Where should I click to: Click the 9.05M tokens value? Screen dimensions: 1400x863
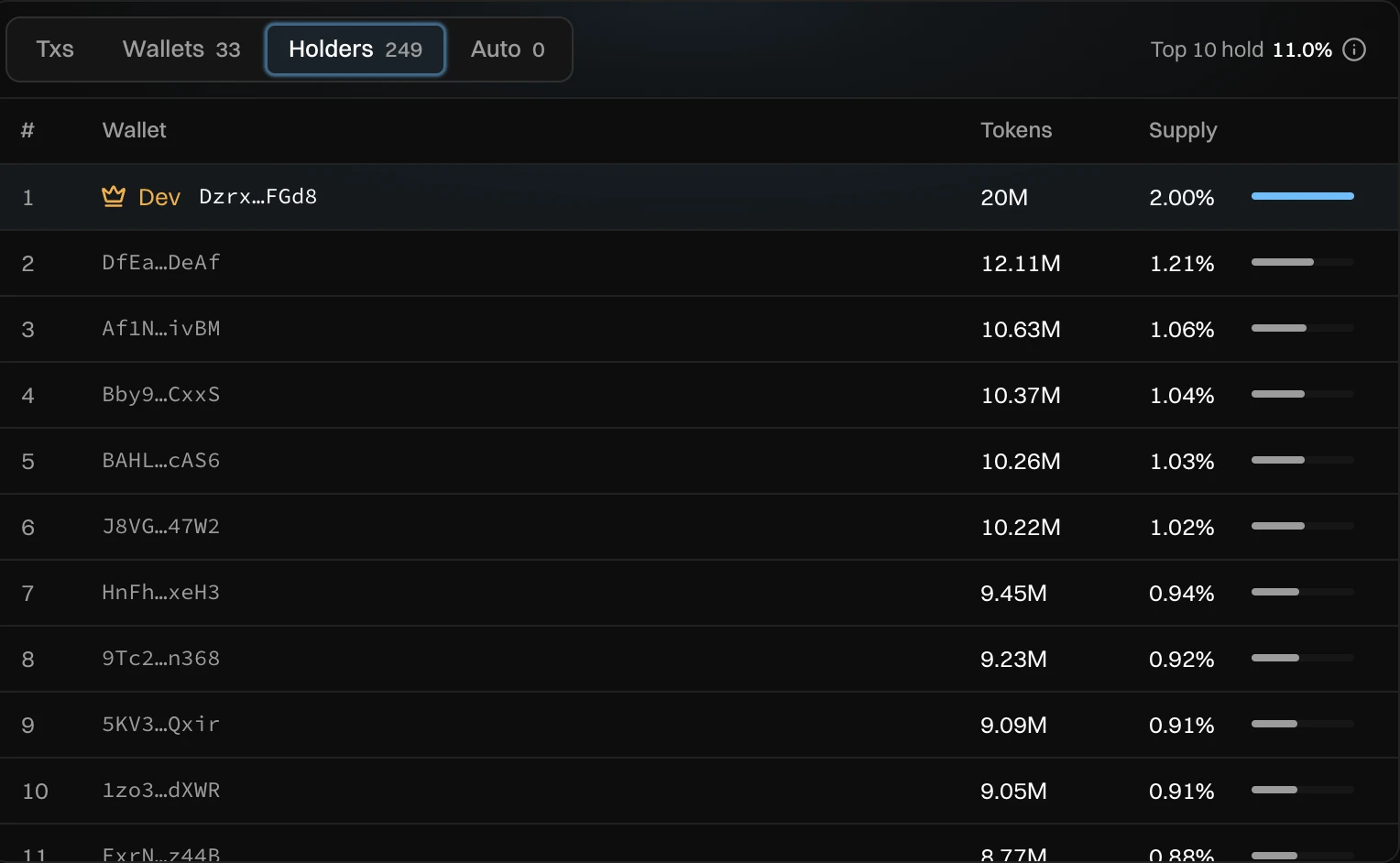coord(1013,791)
